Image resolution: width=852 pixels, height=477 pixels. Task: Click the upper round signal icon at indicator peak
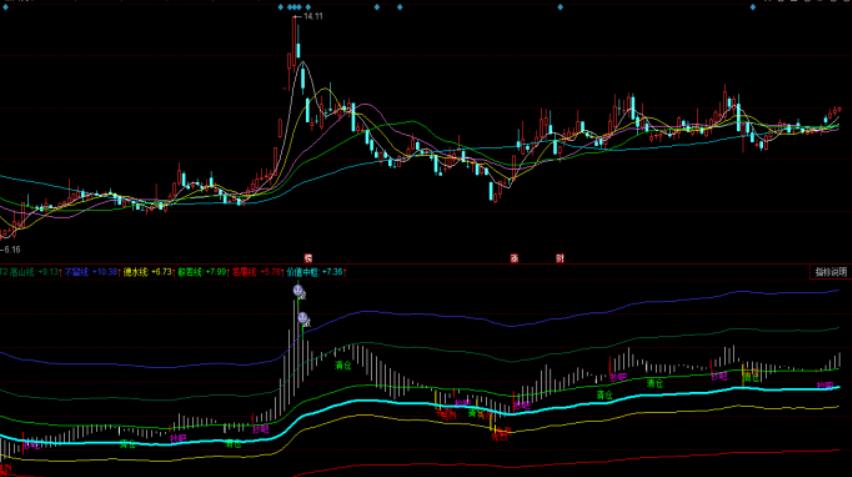click(x=298, y=290)
